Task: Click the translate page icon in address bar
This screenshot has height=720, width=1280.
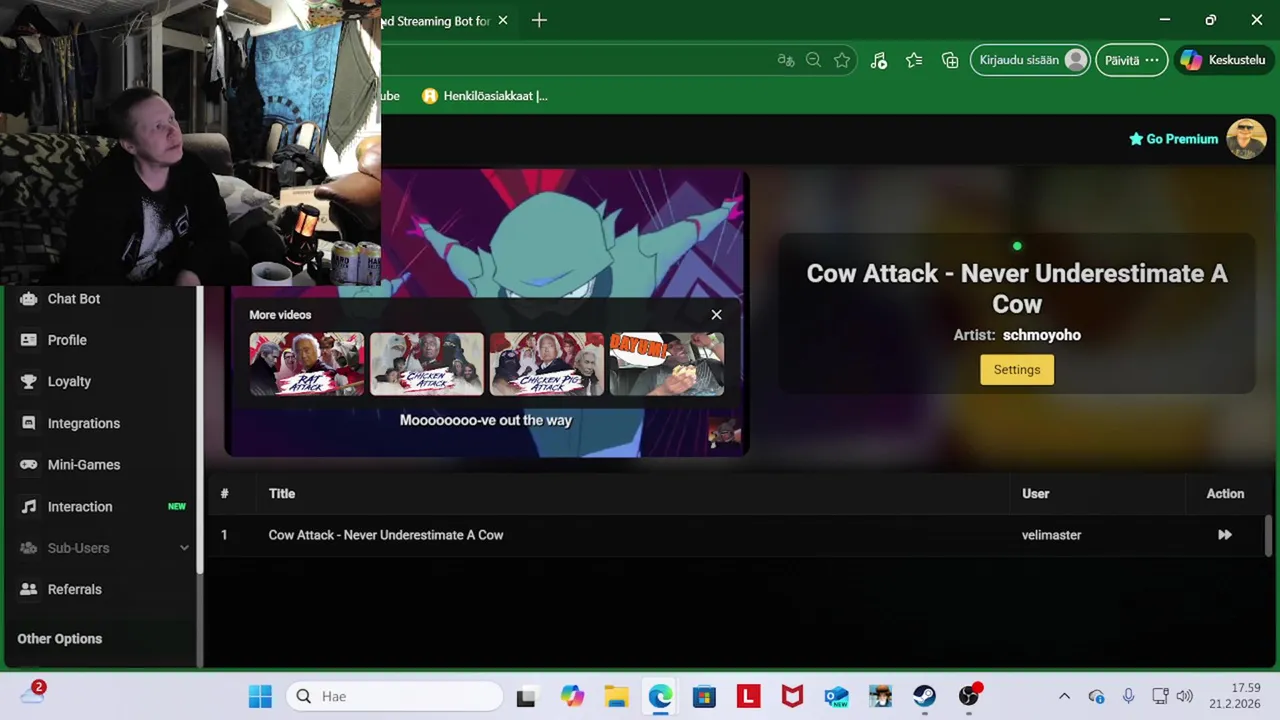Action: point(785,60)
